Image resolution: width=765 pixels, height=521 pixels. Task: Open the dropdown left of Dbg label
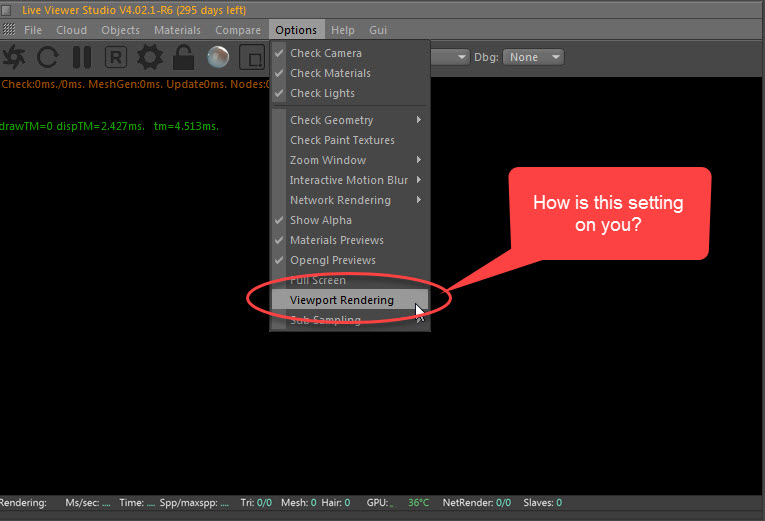tap(450, 57)
